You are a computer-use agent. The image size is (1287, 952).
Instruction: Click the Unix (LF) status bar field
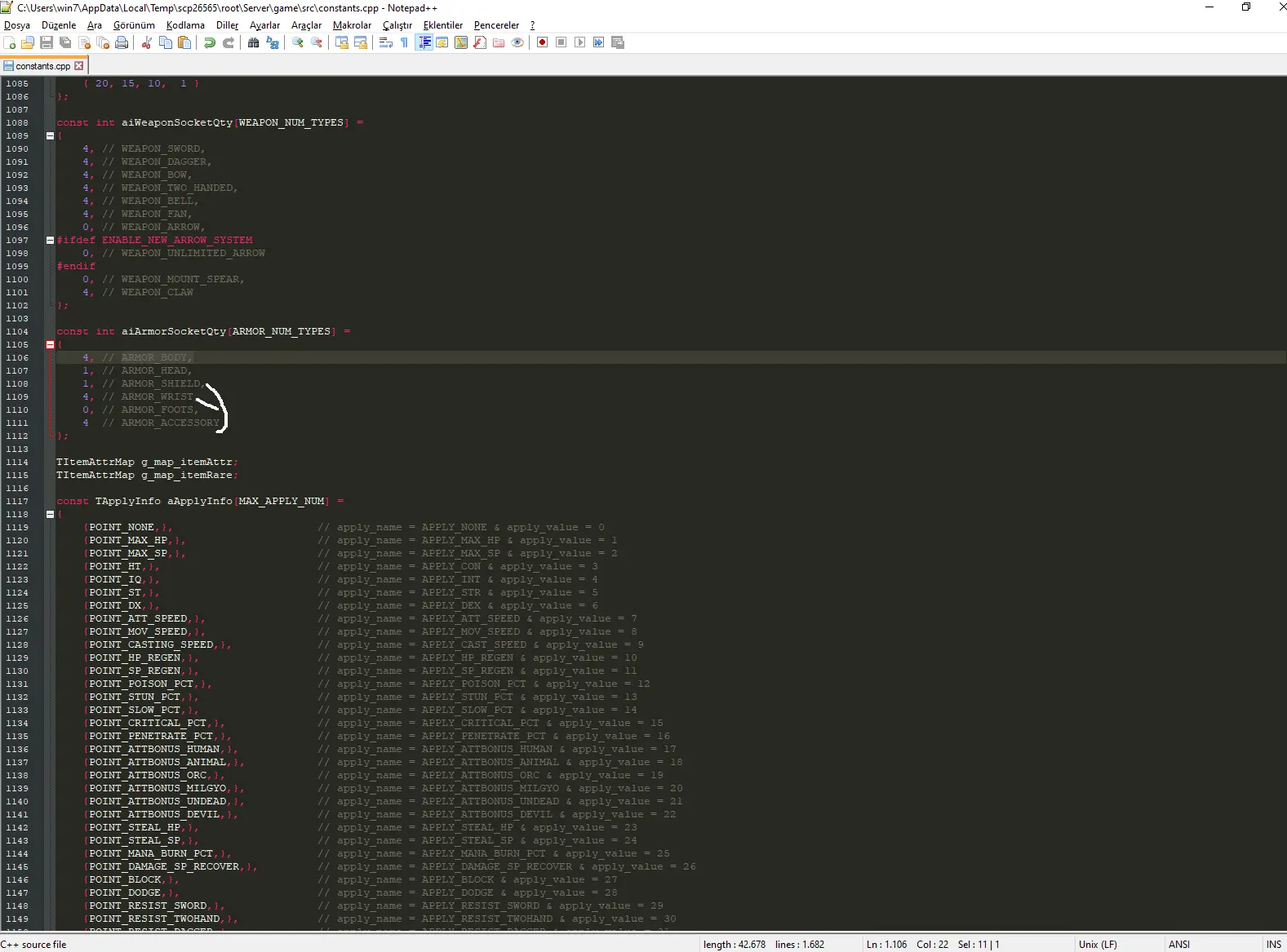click(1098, 945)
